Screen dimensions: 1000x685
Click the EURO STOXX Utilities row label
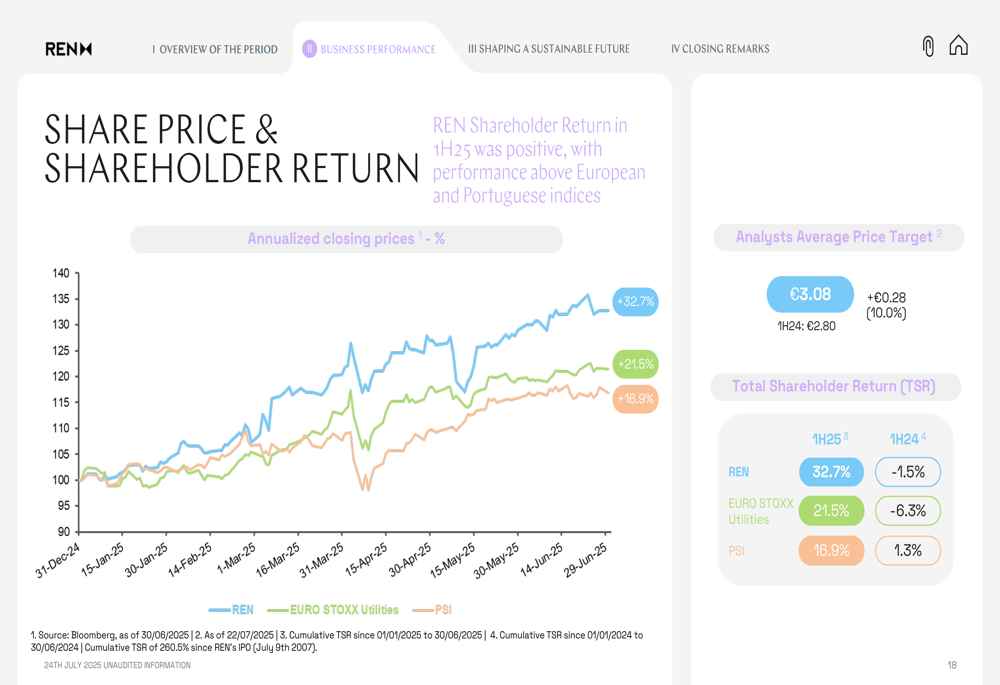pyautogui.click(x=760, y=512)
